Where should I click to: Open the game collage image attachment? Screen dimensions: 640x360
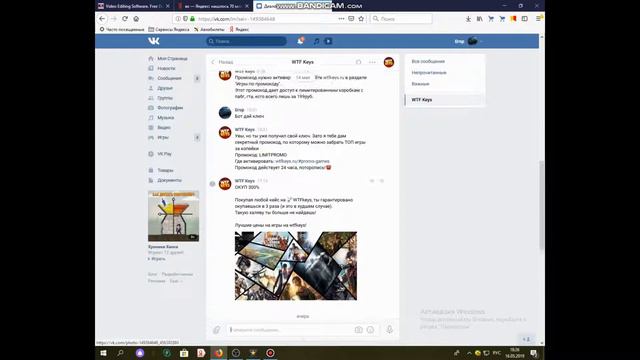296,266
